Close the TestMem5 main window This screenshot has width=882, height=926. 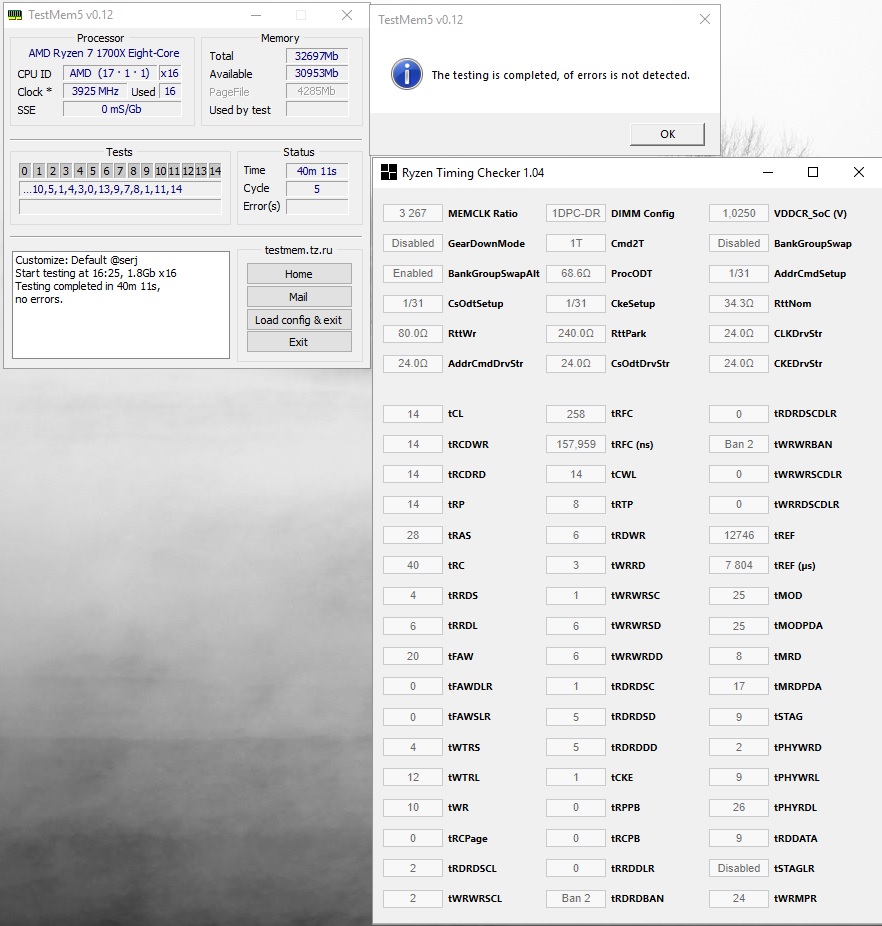347,15
